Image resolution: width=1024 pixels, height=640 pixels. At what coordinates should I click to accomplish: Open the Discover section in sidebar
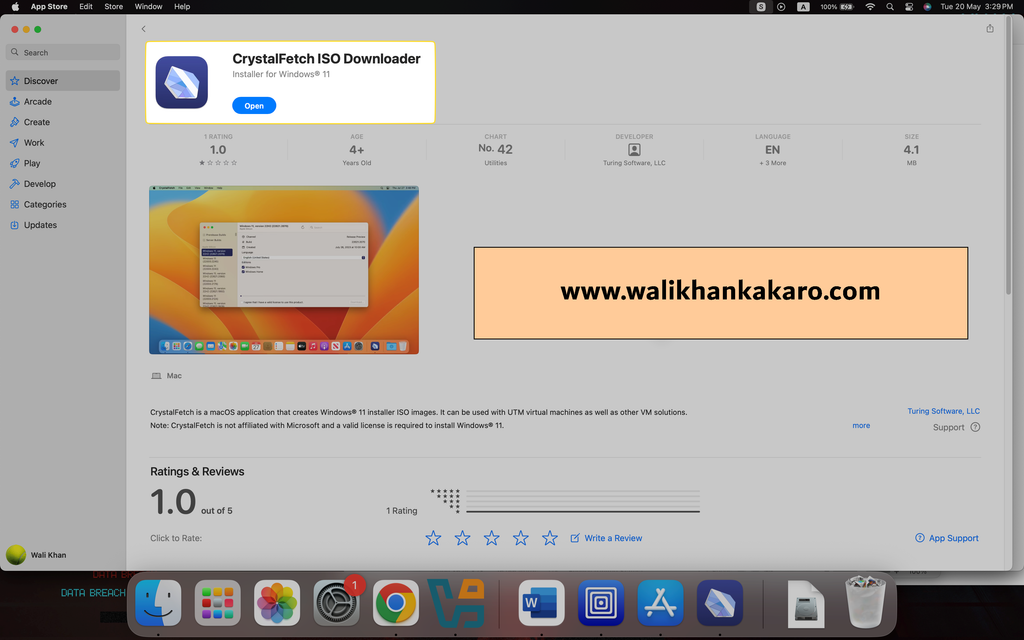point(63,81)
